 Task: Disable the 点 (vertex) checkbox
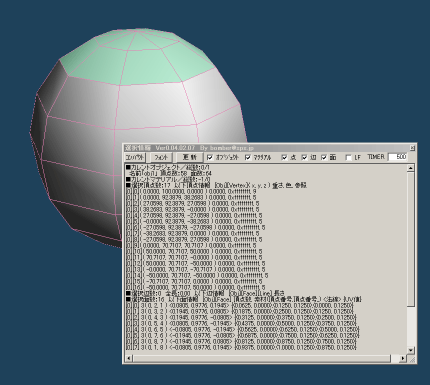click(284, 157)
